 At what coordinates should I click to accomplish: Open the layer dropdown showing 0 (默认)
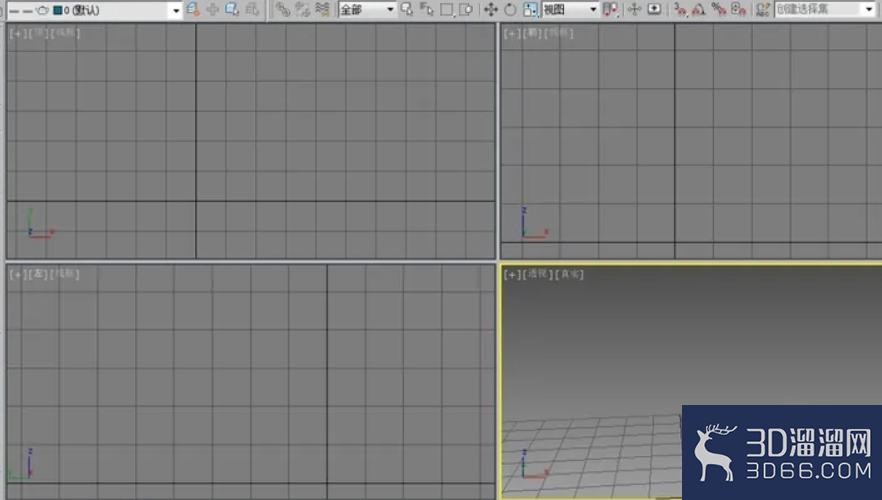(x=94, y=10)
